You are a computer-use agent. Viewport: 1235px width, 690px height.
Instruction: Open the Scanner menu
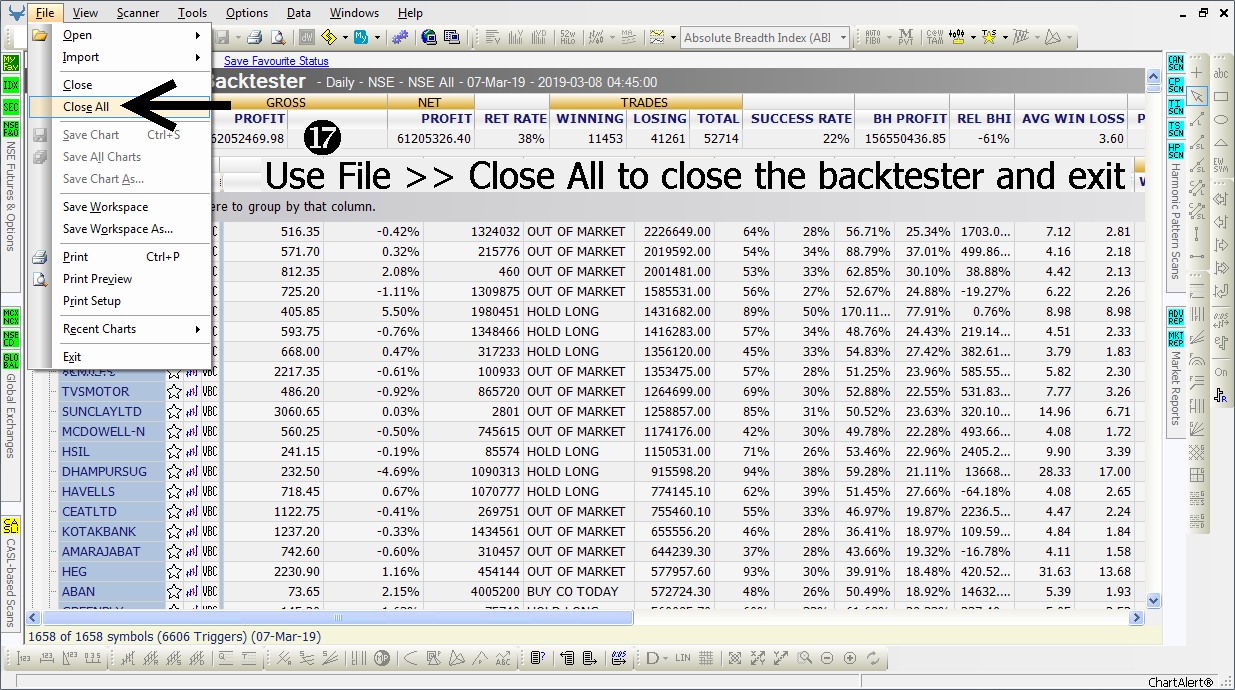(x=138, y=13)
